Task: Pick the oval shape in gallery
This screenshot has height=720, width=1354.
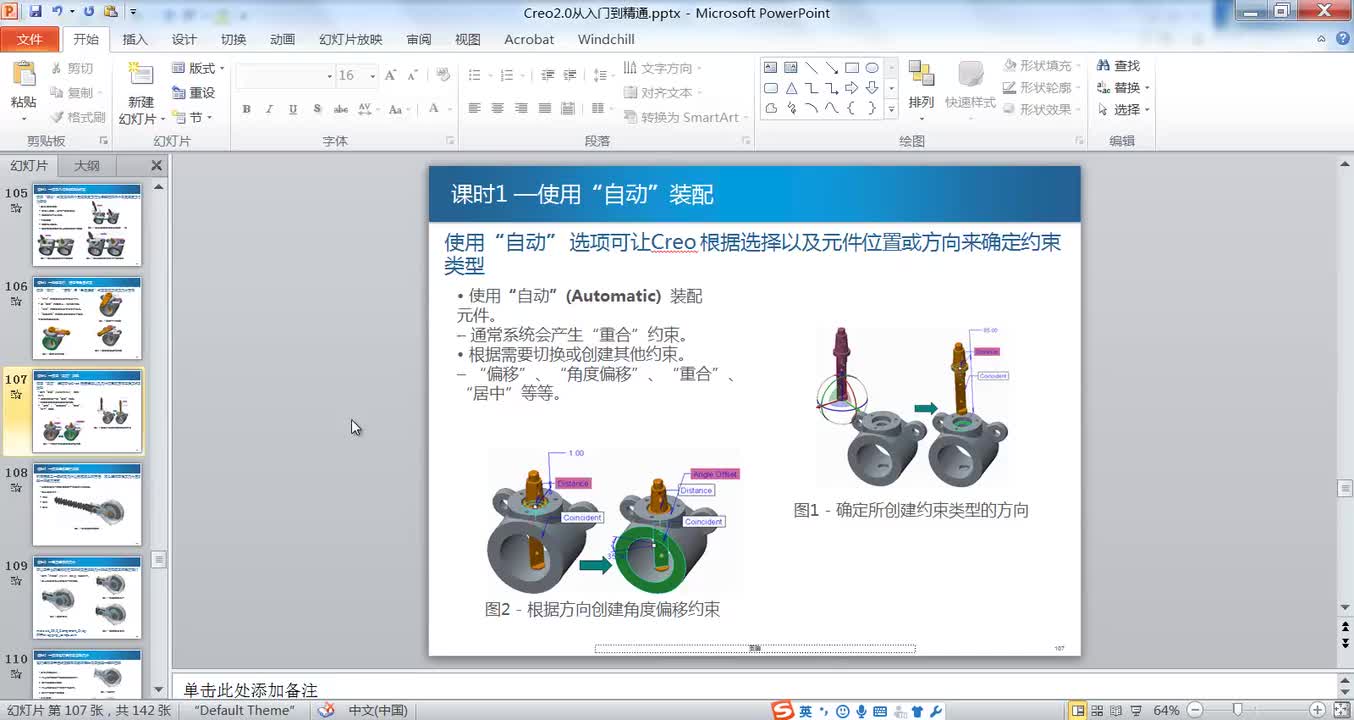Action: click(x=872, y=68)
